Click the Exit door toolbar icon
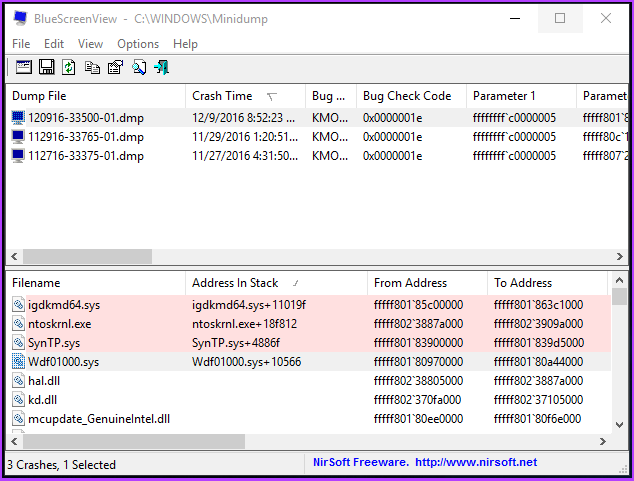Viewport: 634px width, 481px height. pos(162,67)
